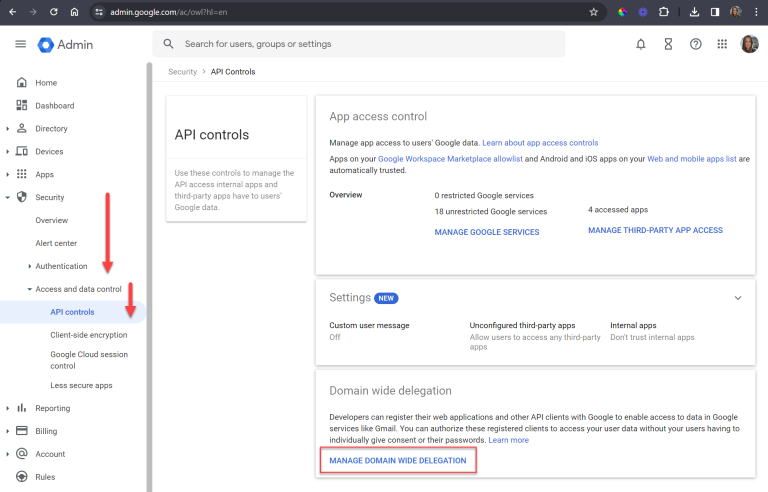Click Manage Google Services link
The width and height of the screenshot is (768, 492).
coord(487,232)
